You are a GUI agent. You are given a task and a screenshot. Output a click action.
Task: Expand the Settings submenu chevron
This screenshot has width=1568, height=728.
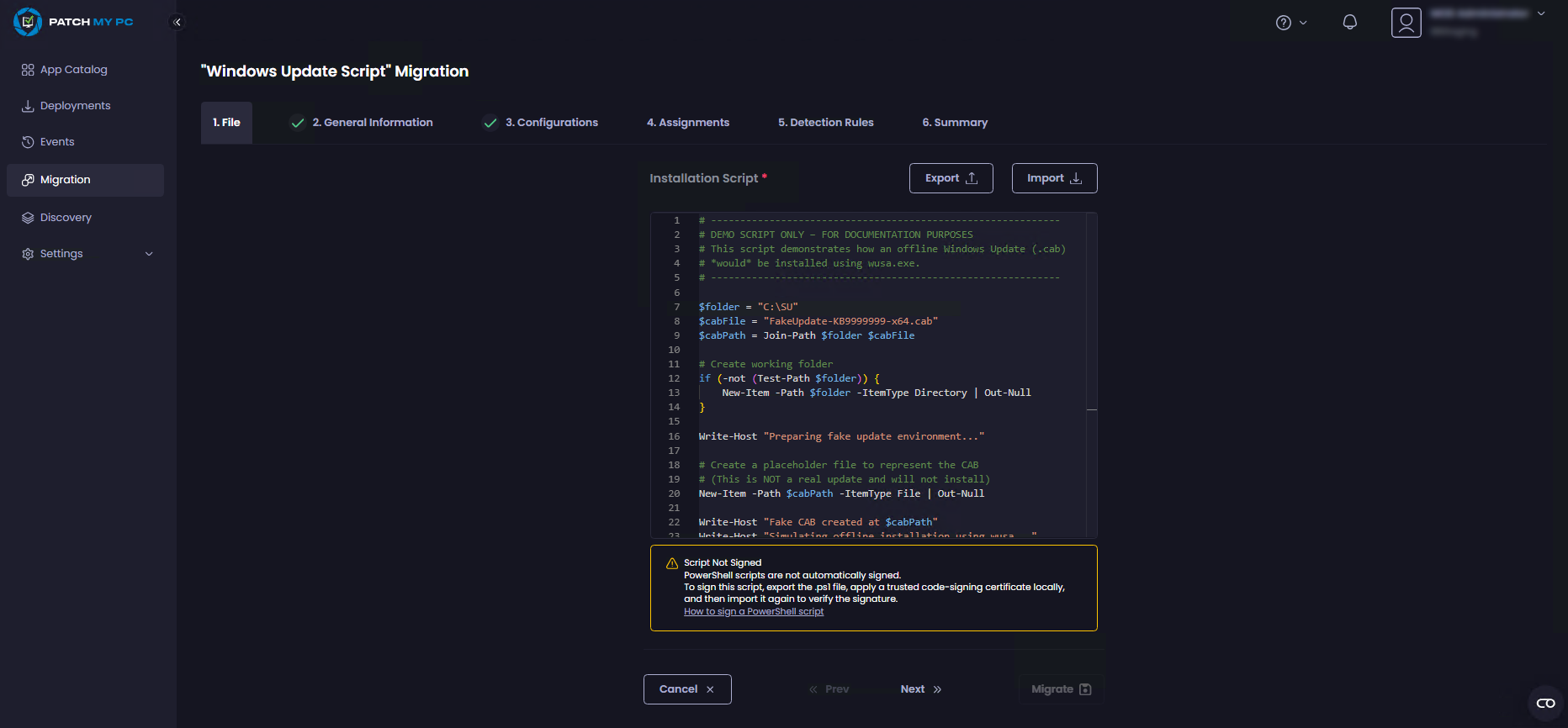[149, 254]
